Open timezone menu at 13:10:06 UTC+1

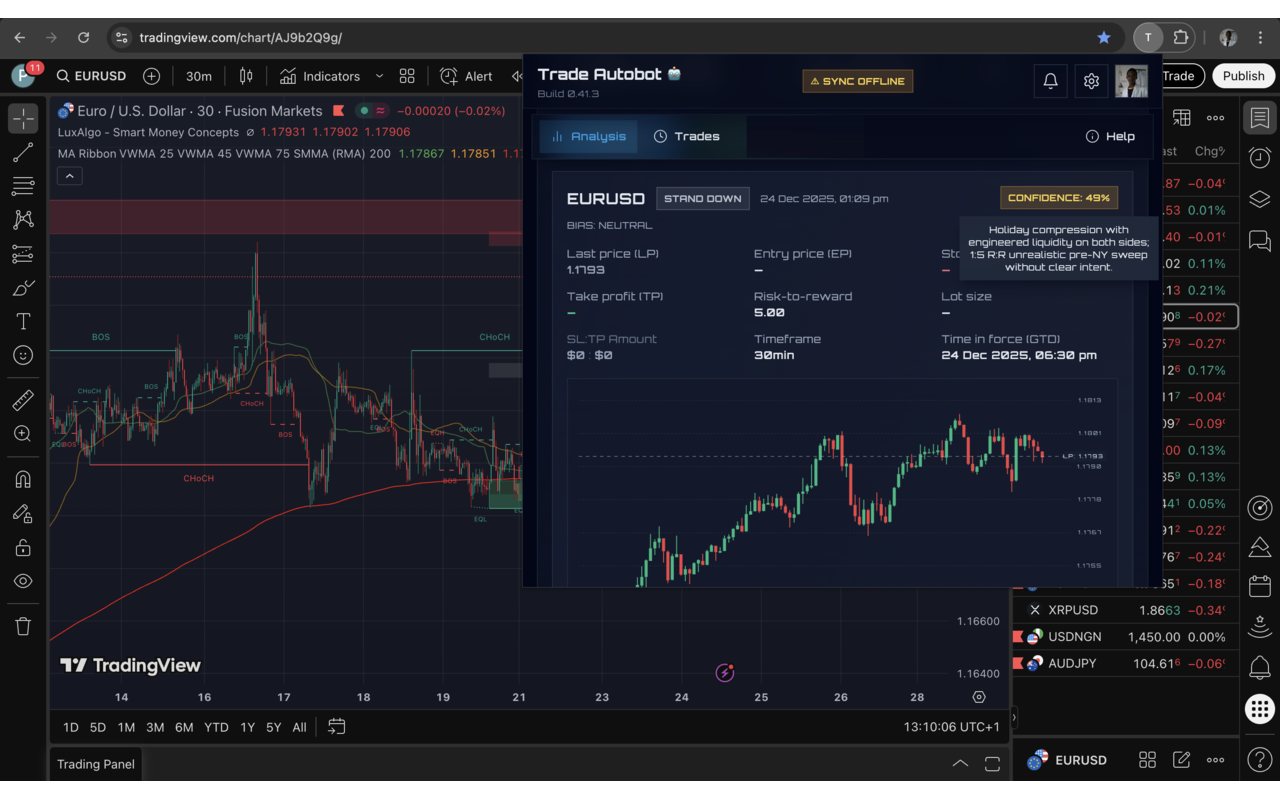pyautogui.click(x=951, y=727)
